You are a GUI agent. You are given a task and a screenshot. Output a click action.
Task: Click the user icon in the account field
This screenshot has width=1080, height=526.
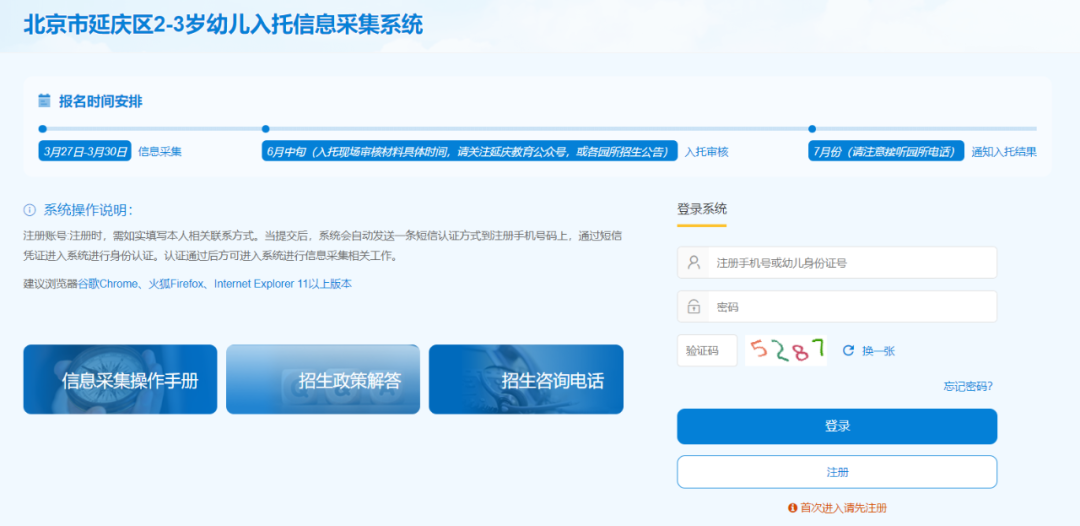[694, 263]
